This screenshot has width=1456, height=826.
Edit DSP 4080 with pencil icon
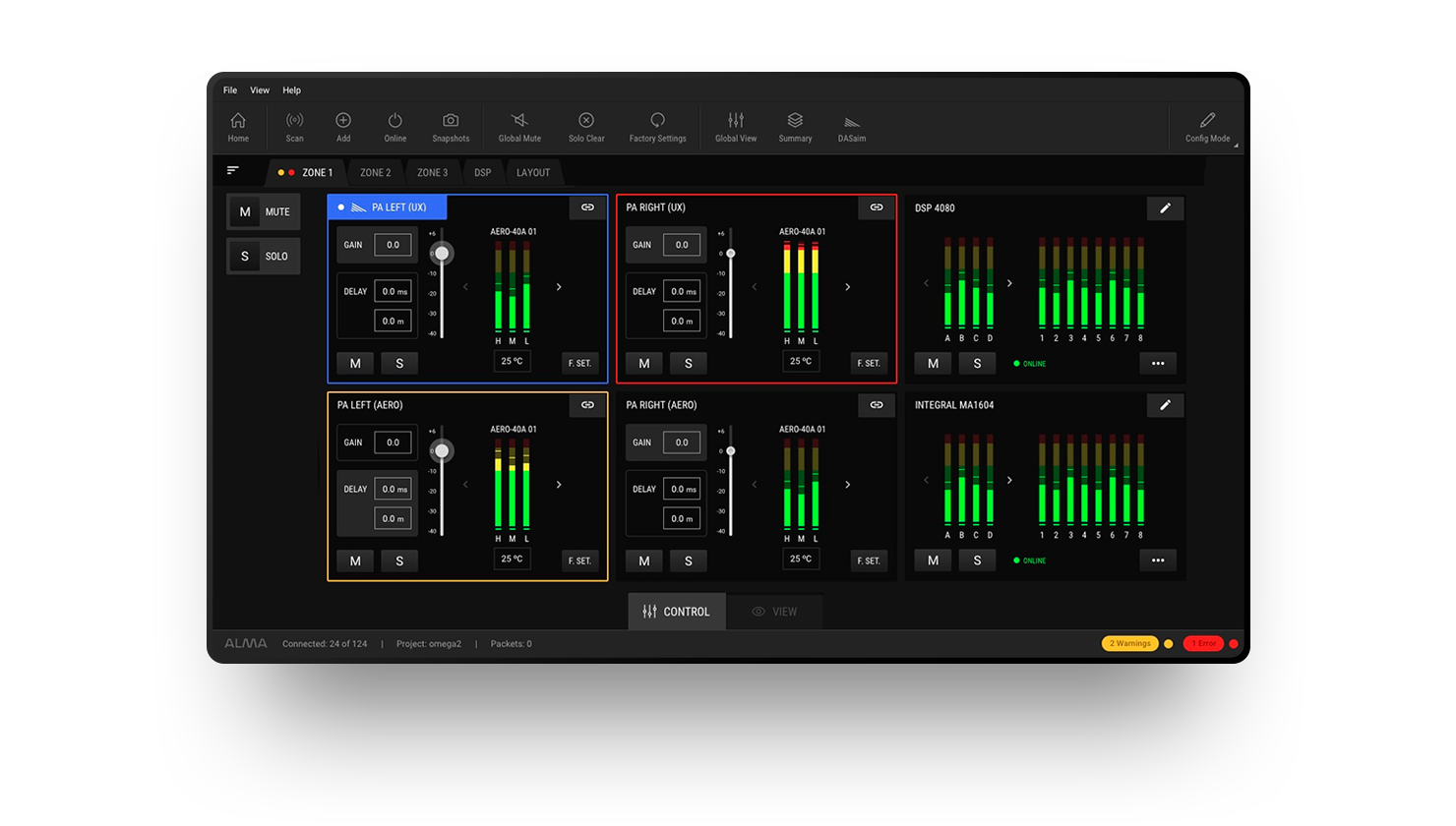pos(1165,208)
